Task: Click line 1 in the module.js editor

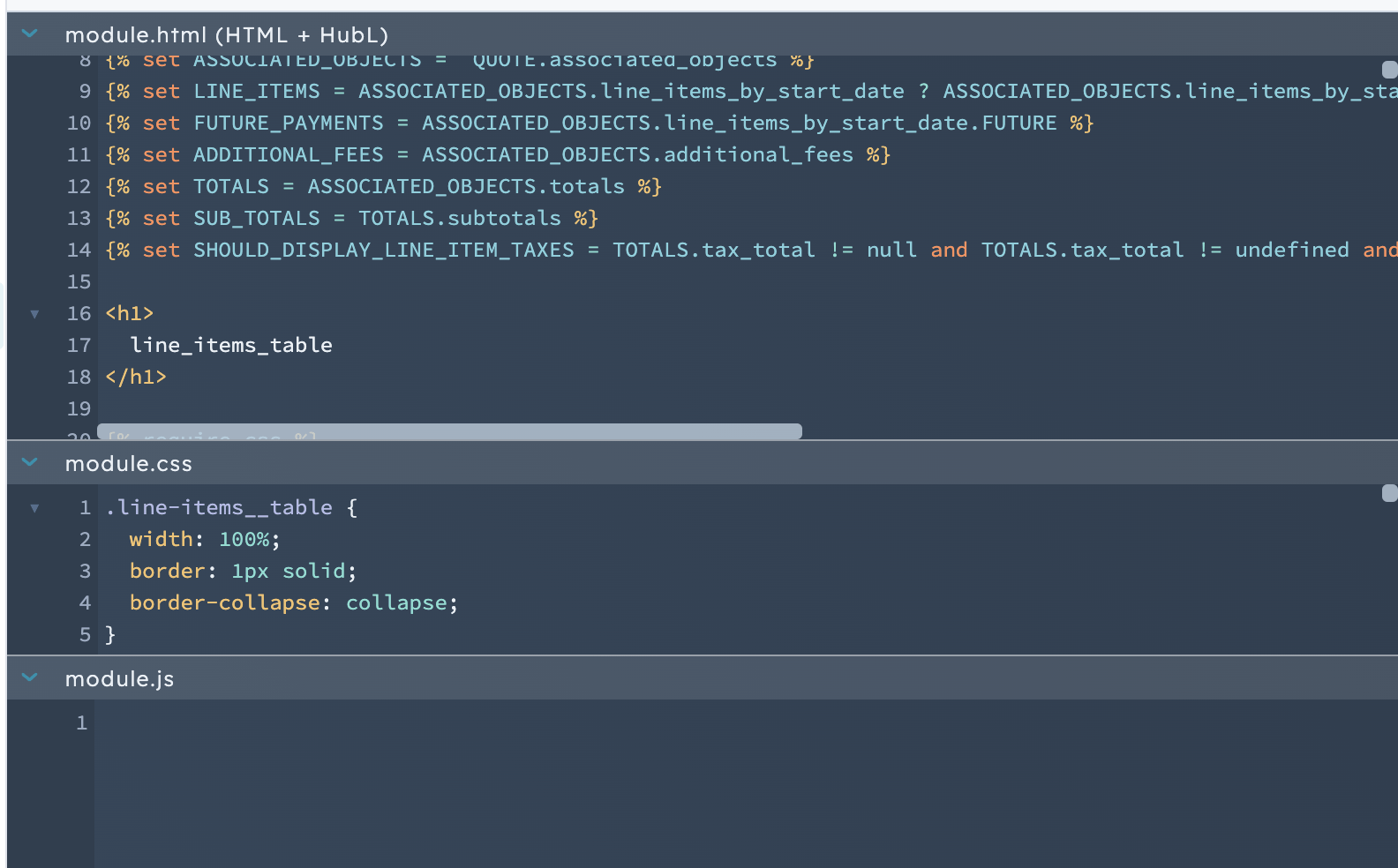Action: coord(746,723)
